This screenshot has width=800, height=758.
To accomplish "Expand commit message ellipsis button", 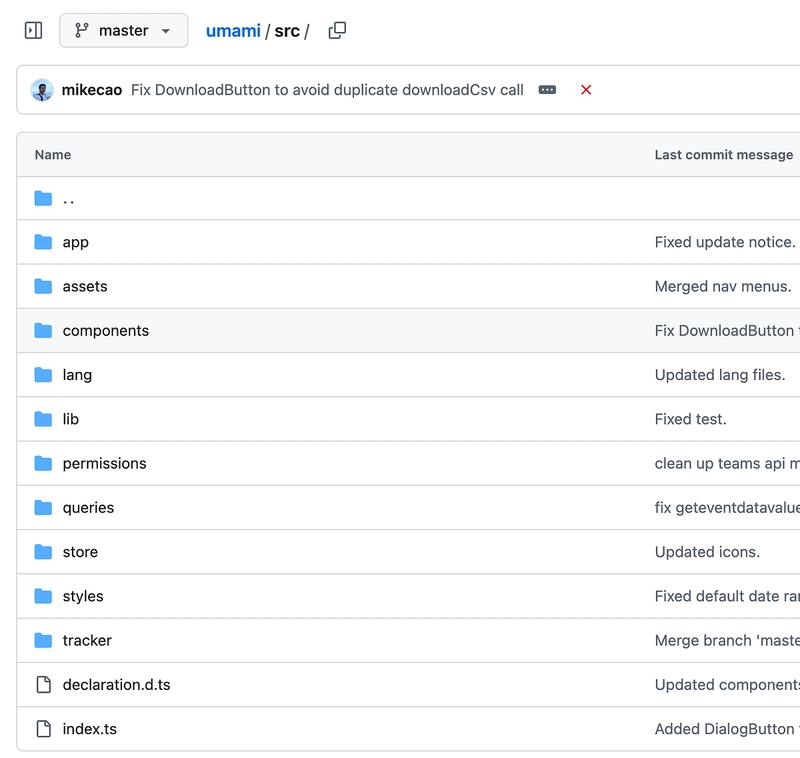I will 547,90.
